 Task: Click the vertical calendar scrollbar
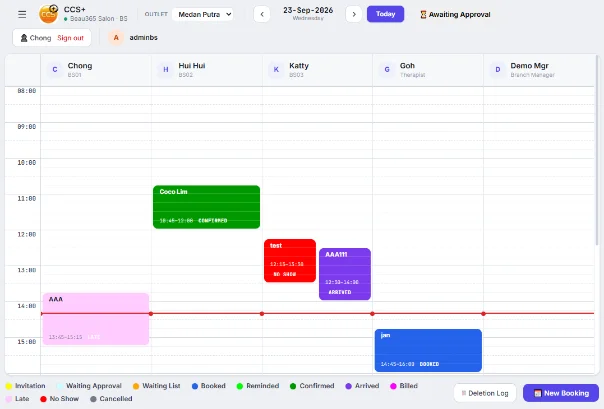pos(597,150)
